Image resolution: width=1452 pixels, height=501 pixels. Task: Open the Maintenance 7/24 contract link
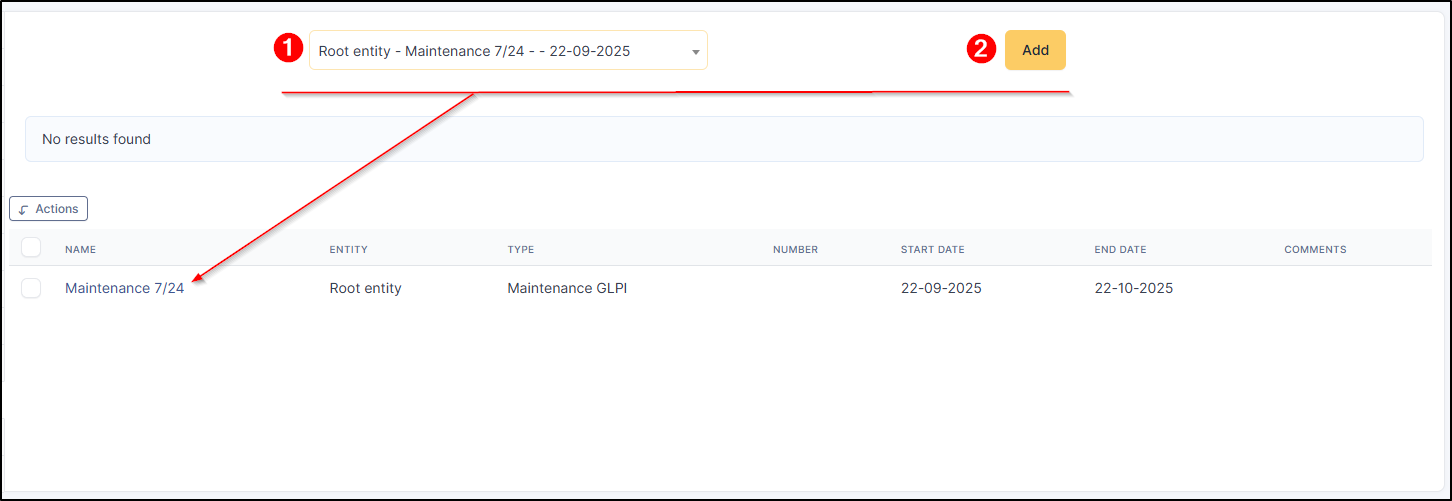pos(125,288)
